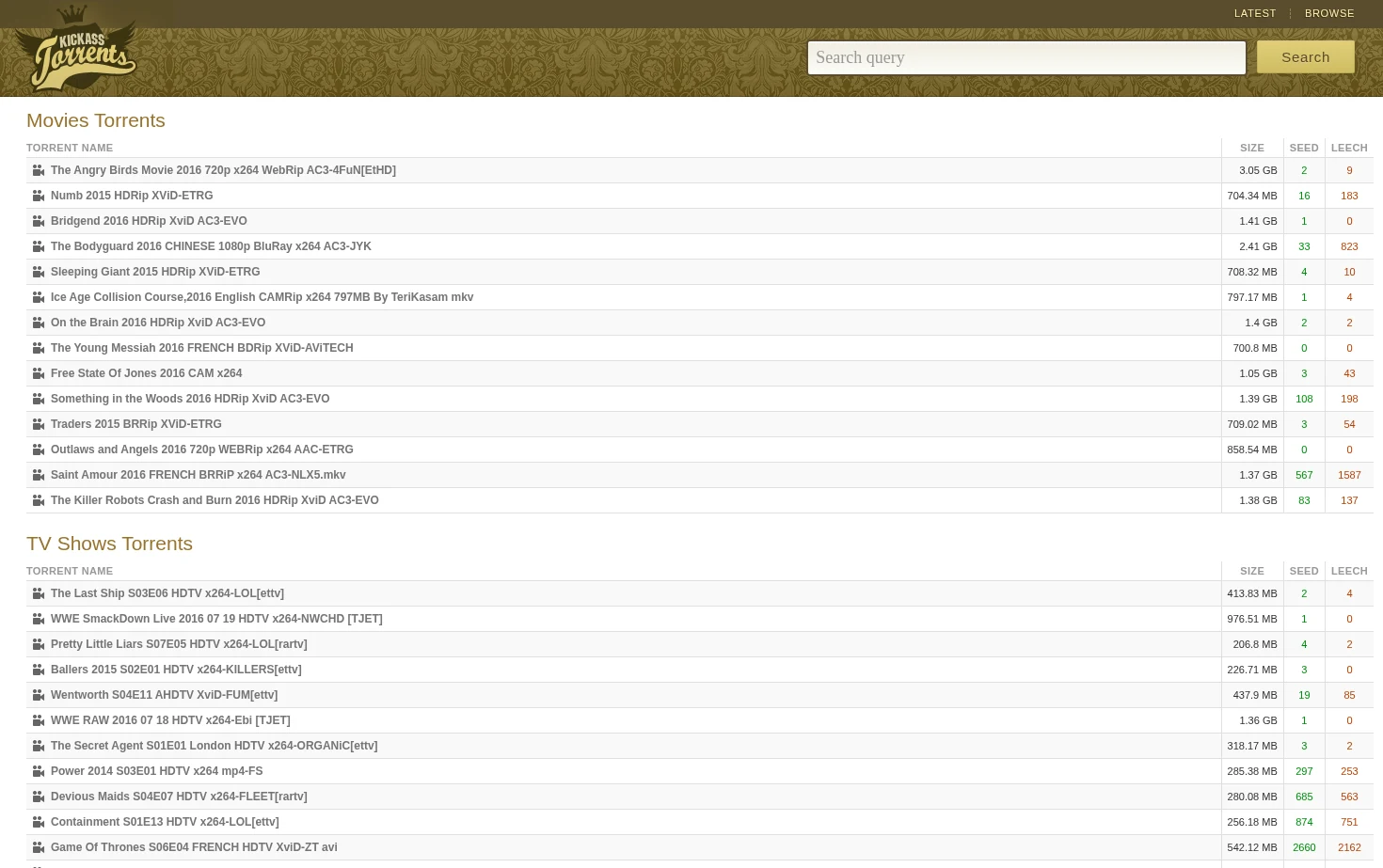The image size is (1383, 868).
Task: Click video icon beside Sleeping Giant 2015
Action: pyautogui.click(x=39, y=272)
